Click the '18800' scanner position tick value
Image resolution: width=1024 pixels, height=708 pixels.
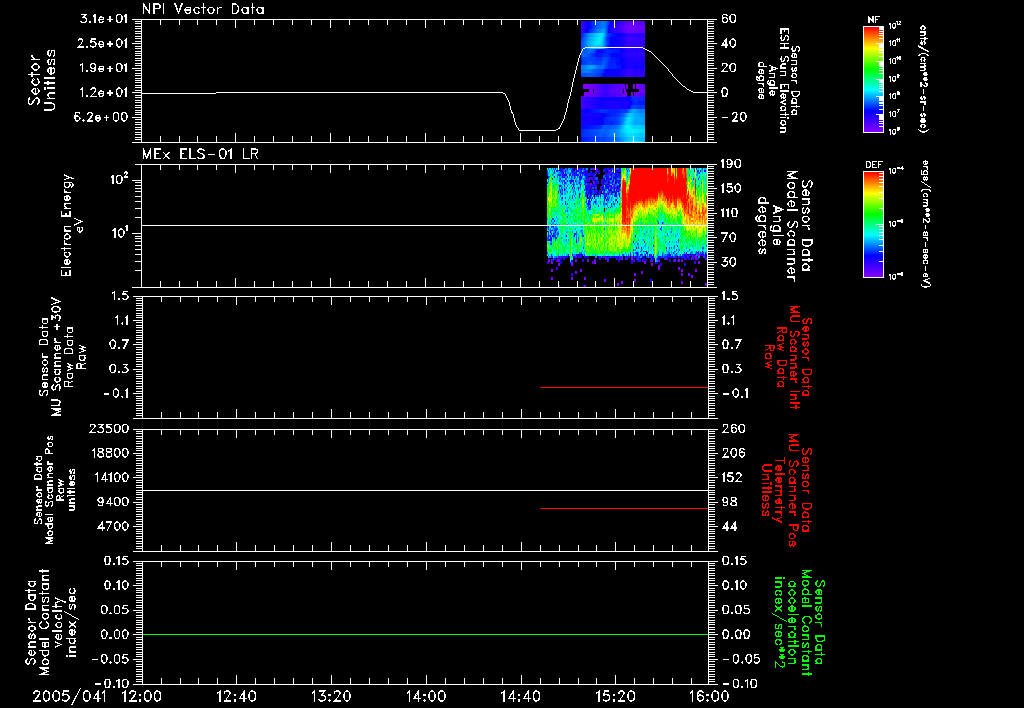point(108,453)
